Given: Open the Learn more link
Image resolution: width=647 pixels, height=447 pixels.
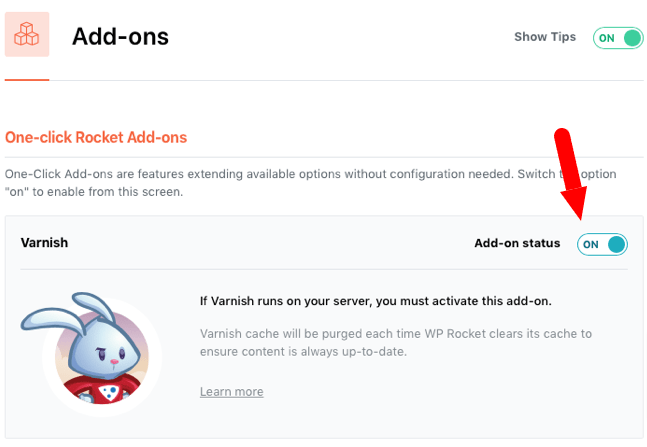Looking at the screenshot, I should 231,392.
